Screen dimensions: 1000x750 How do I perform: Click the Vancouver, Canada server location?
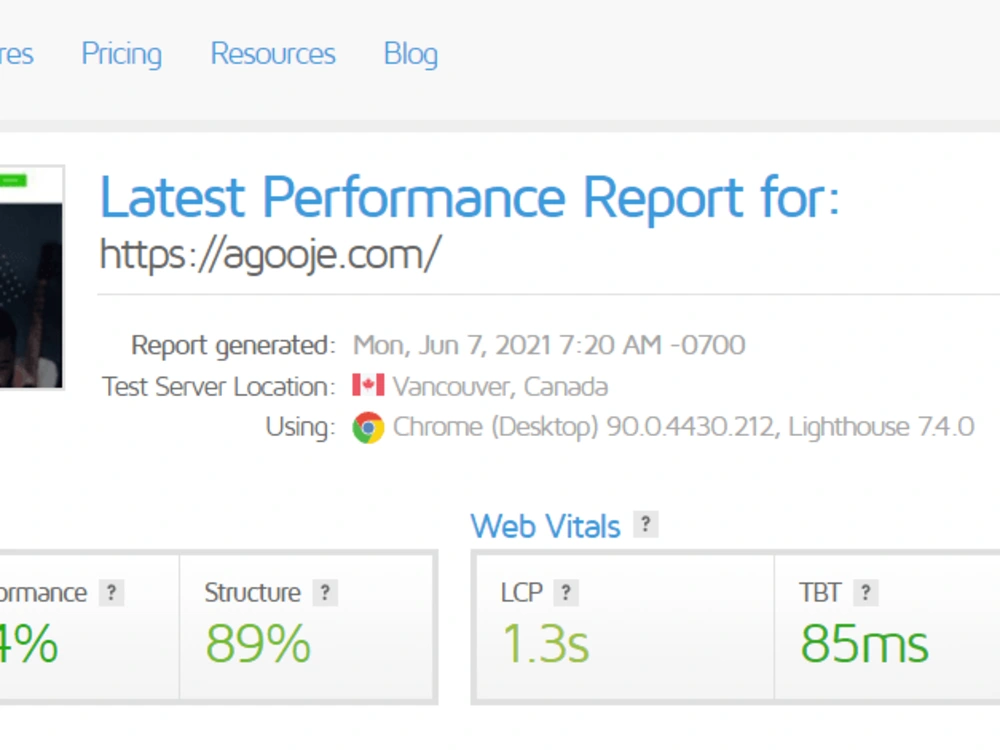(500, 386)
